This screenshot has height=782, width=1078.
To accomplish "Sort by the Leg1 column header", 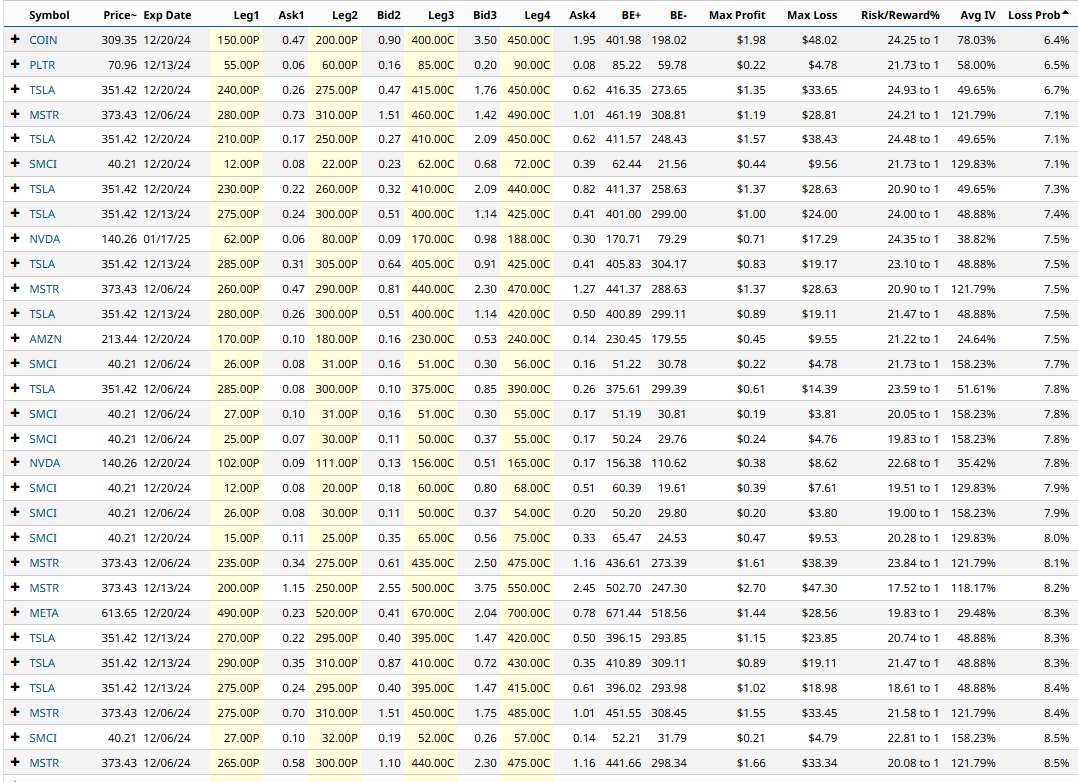I will pos(246,15).
